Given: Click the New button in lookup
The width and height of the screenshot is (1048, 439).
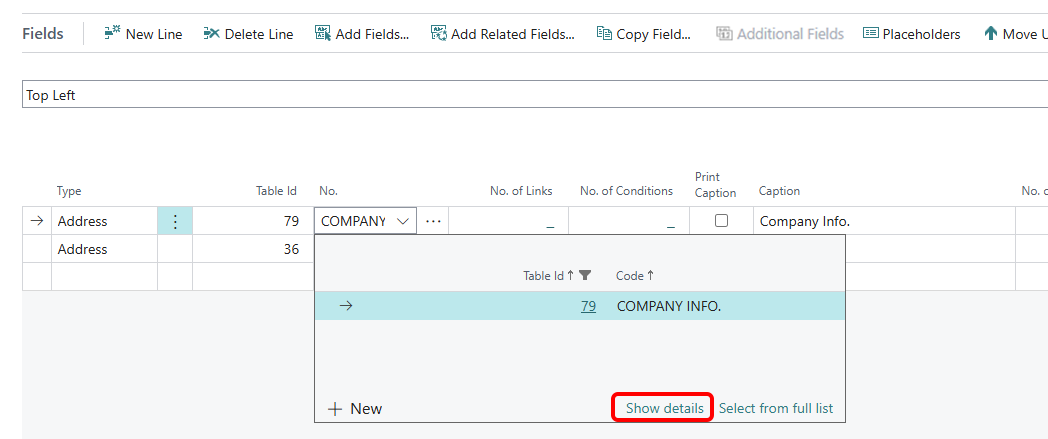Looking at the screenshot, I should click(355, 408).
